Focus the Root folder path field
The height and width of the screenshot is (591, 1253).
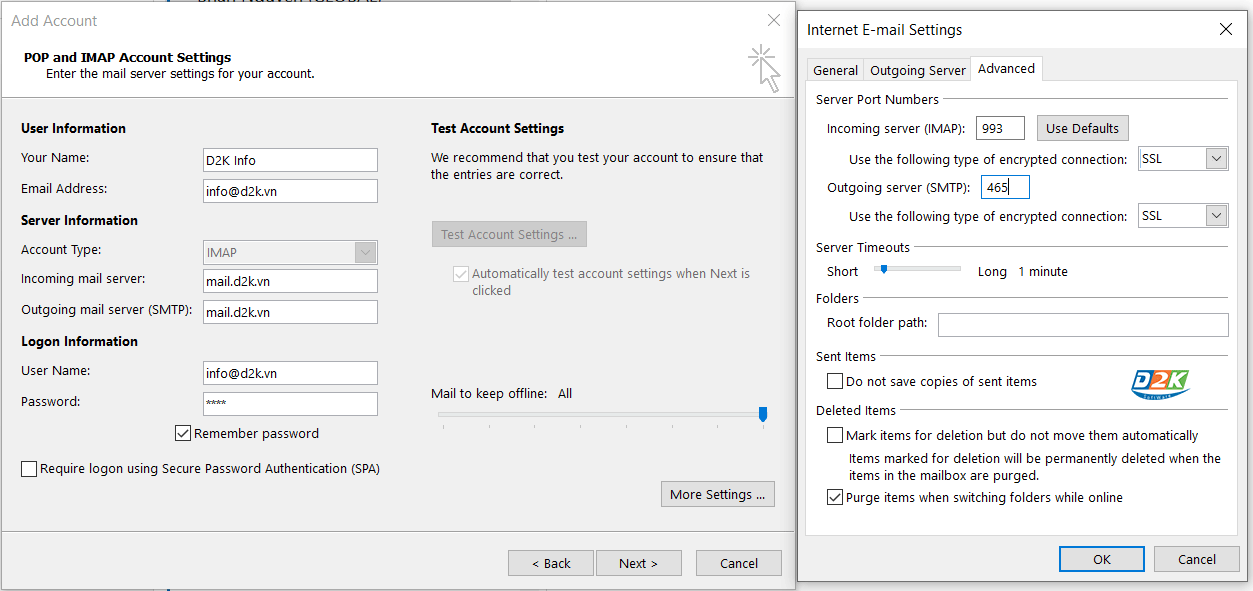click(x=1083, y=324)
